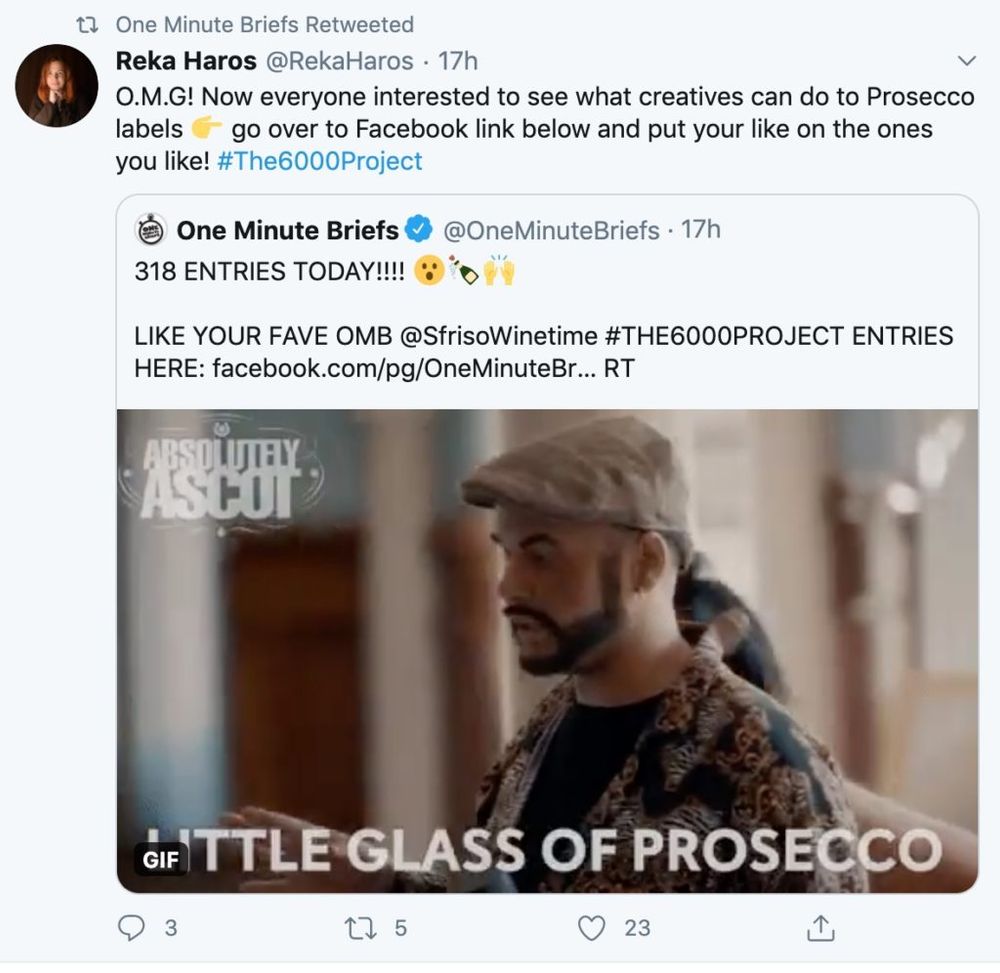This screenshot has width=1000, height=973.
Task: Expand the tweet options chevron menu
Action: click(966, 61)
